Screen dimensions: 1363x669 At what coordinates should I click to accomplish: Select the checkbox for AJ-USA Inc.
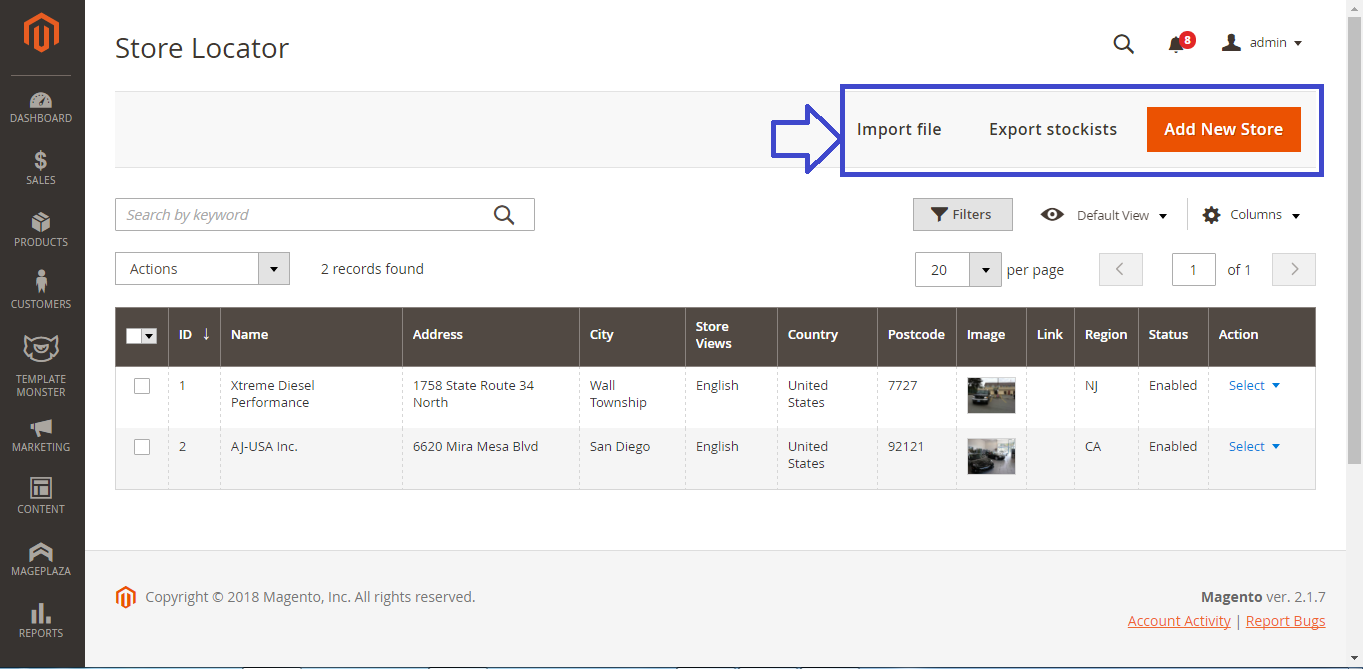[141, 446]
